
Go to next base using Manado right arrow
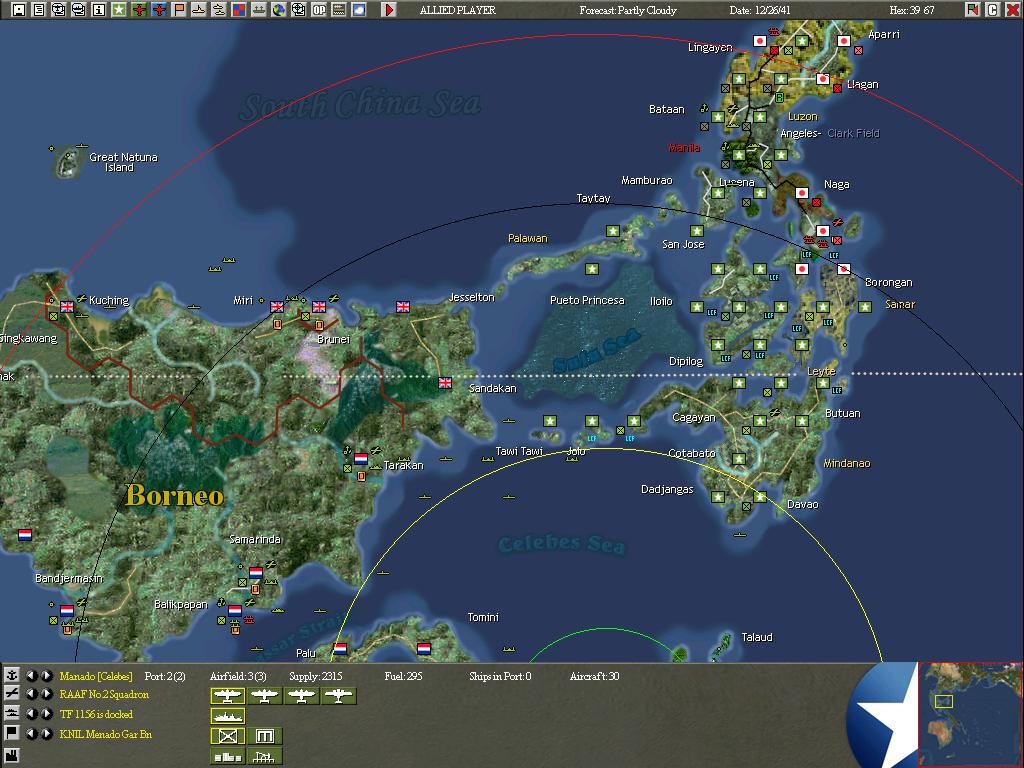coord(46,676)
